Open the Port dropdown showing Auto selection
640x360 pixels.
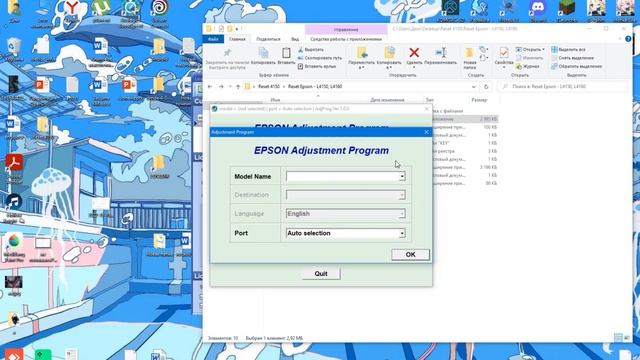345,233
